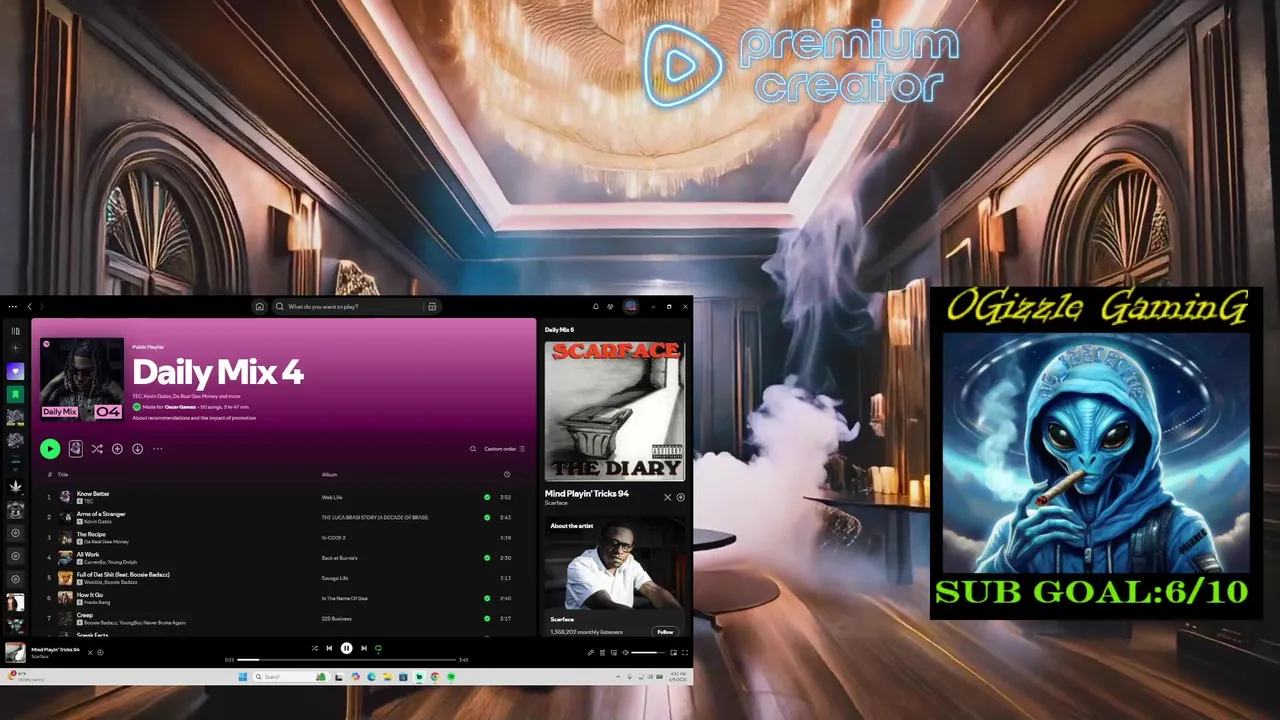Follow the artist Scarface
The height and width of the screenshot is (720, 1280).
click(665, 632)
